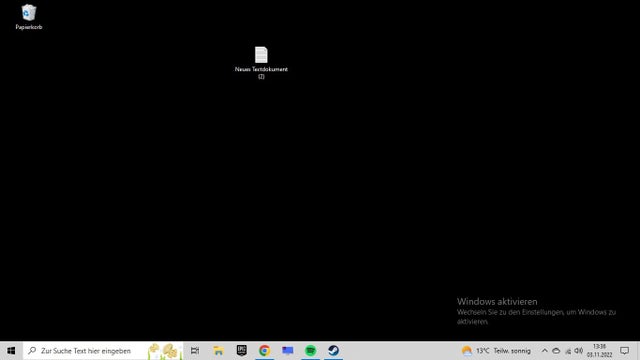This screenshot has height=360, width=640.
Task: Open File Explorer from the taskbar
Action: click(218, 351)
